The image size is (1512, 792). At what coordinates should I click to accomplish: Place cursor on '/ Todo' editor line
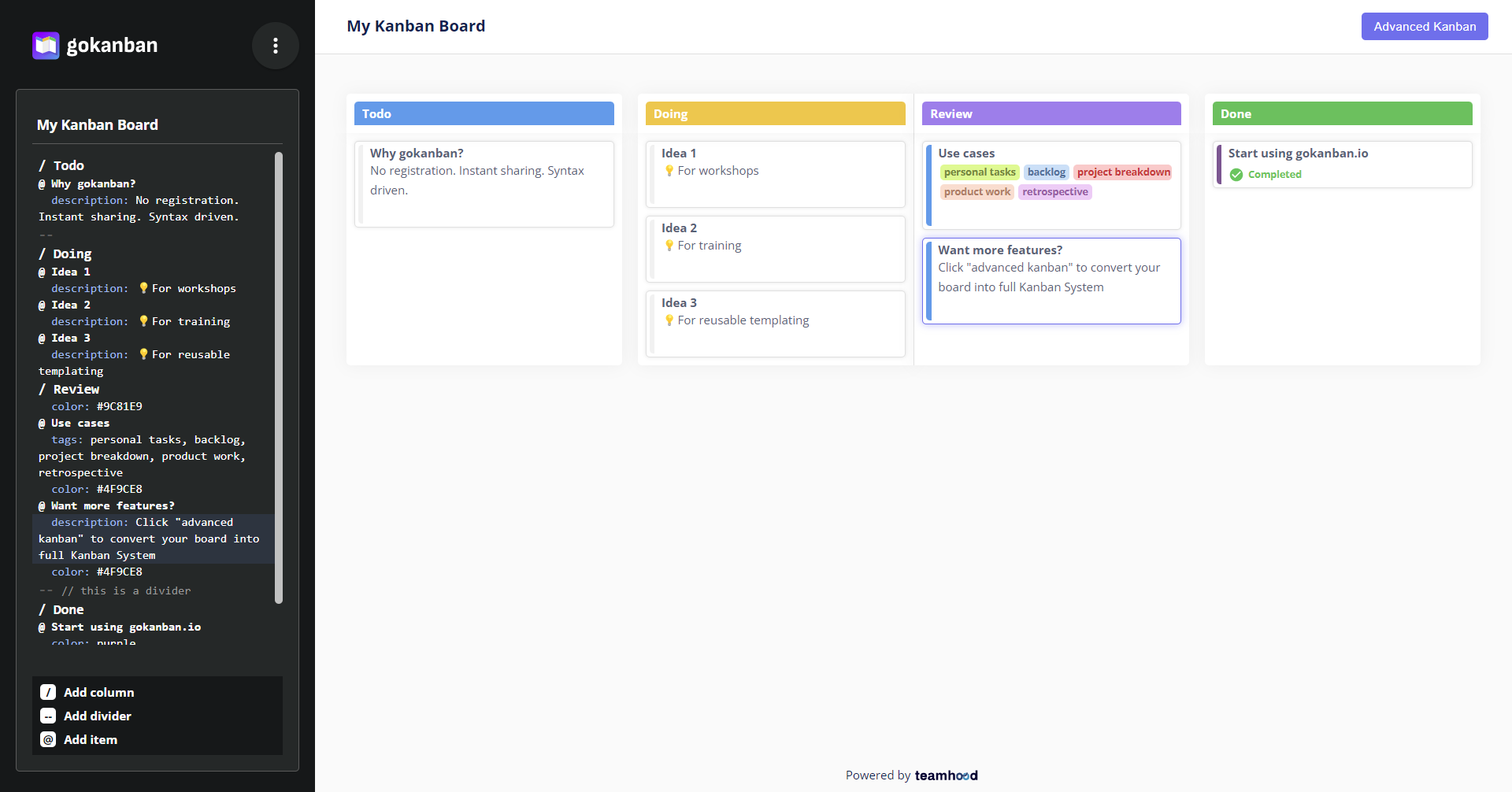[61, 165]
